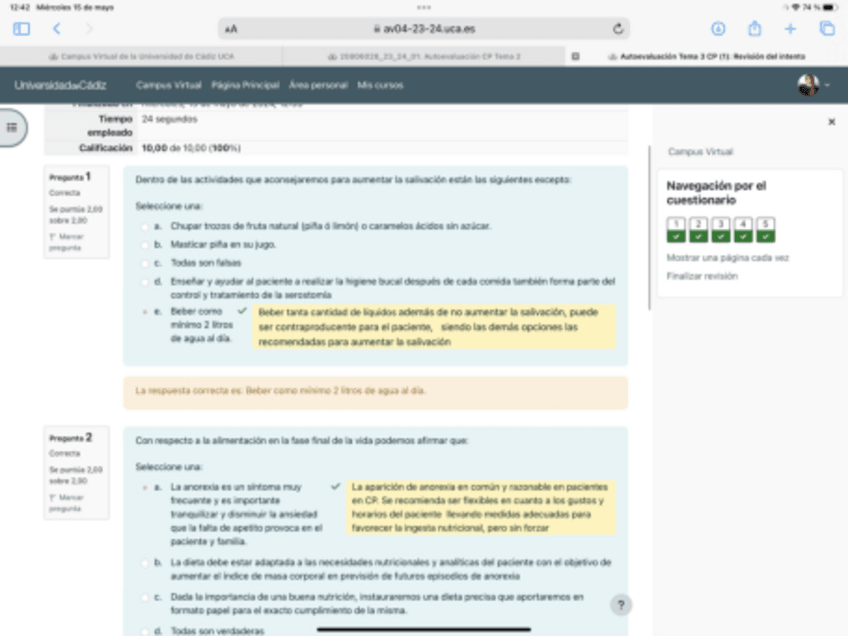Click the La respuesta correcta es feedback text
Image resolution: width=848 pixels, height=636 pixels.
coord(280,390)
